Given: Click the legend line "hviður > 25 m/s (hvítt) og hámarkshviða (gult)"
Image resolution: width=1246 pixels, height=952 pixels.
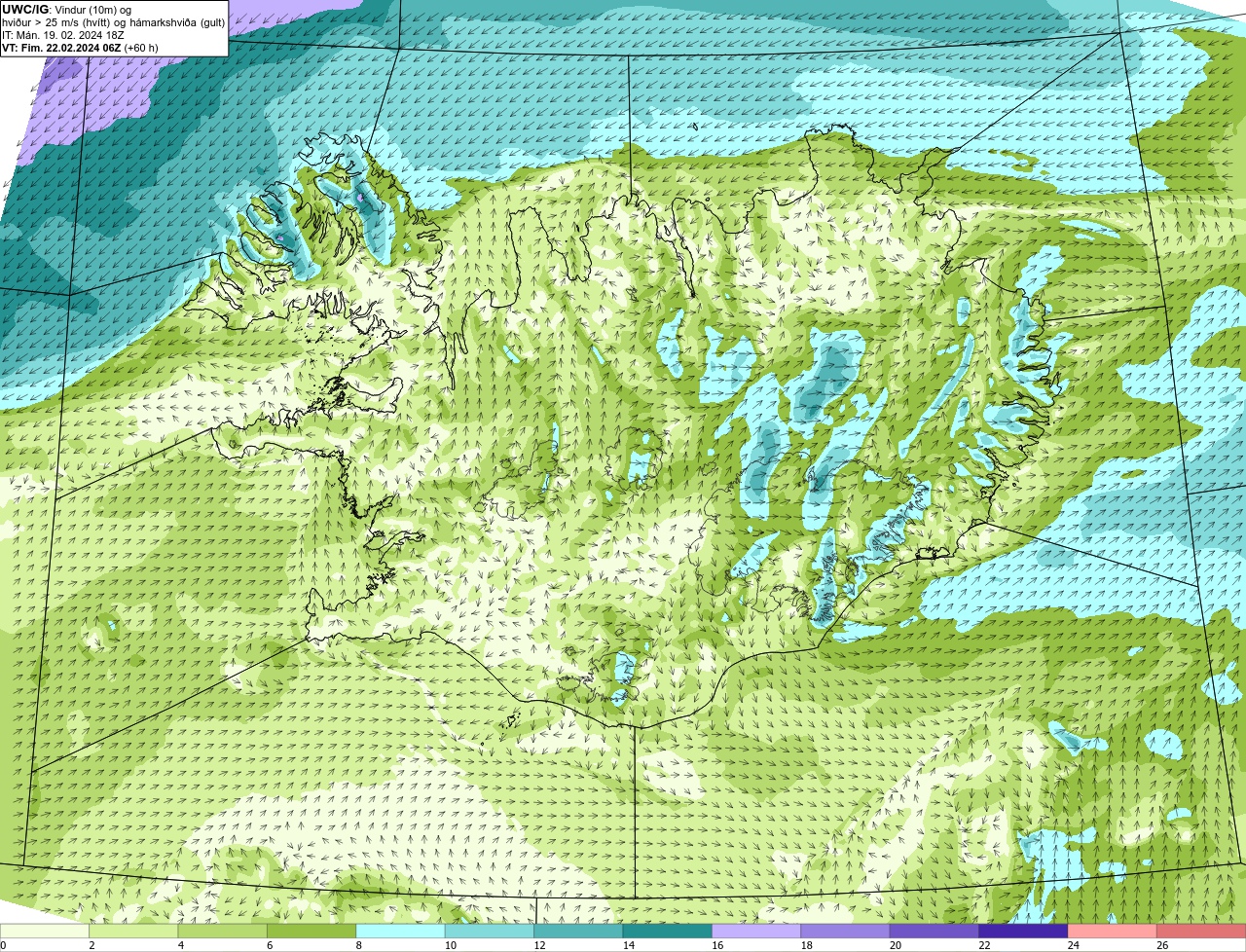Looking at the screenshot, I should [114, 22].
